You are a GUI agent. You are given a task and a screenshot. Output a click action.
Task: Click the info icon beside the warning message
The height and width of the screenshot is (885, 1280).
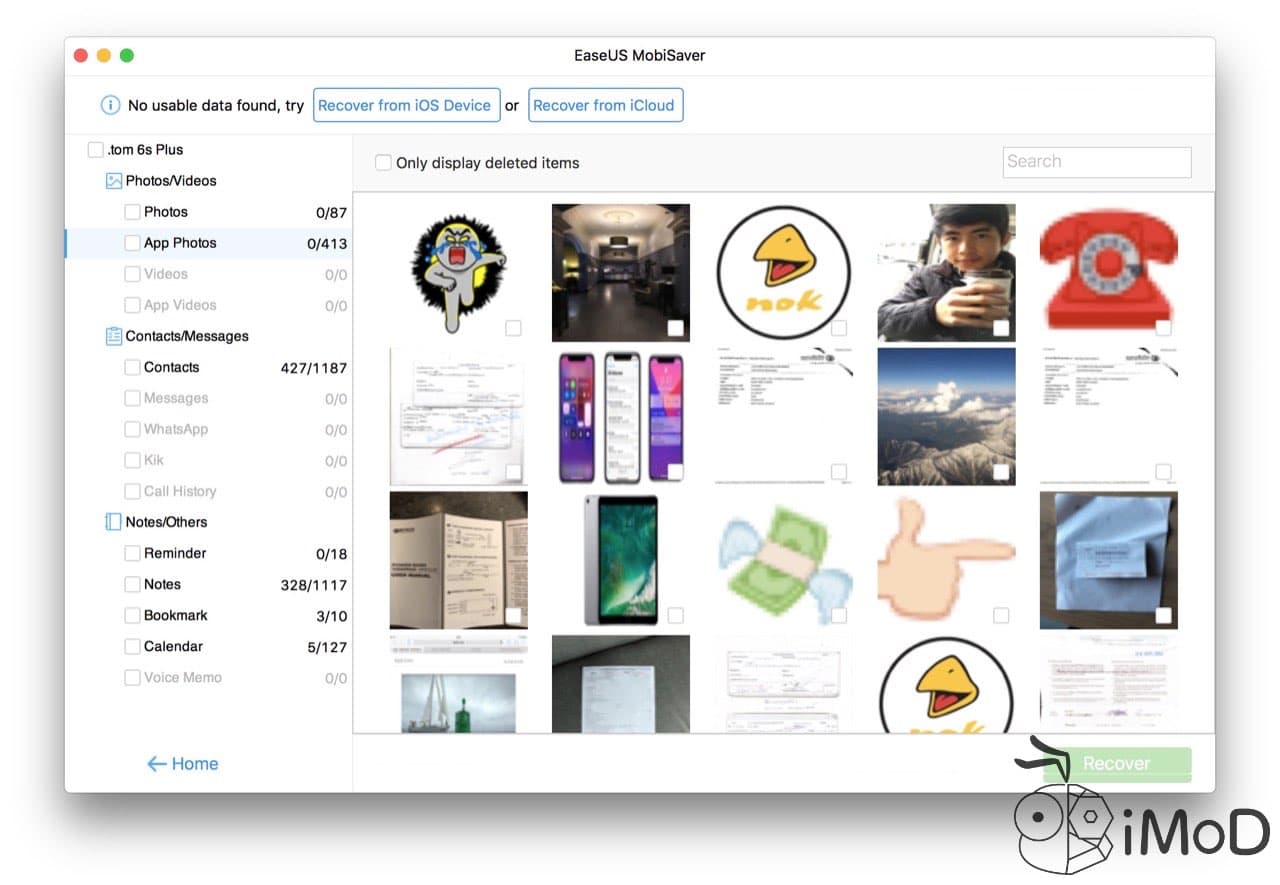[111, 104]
